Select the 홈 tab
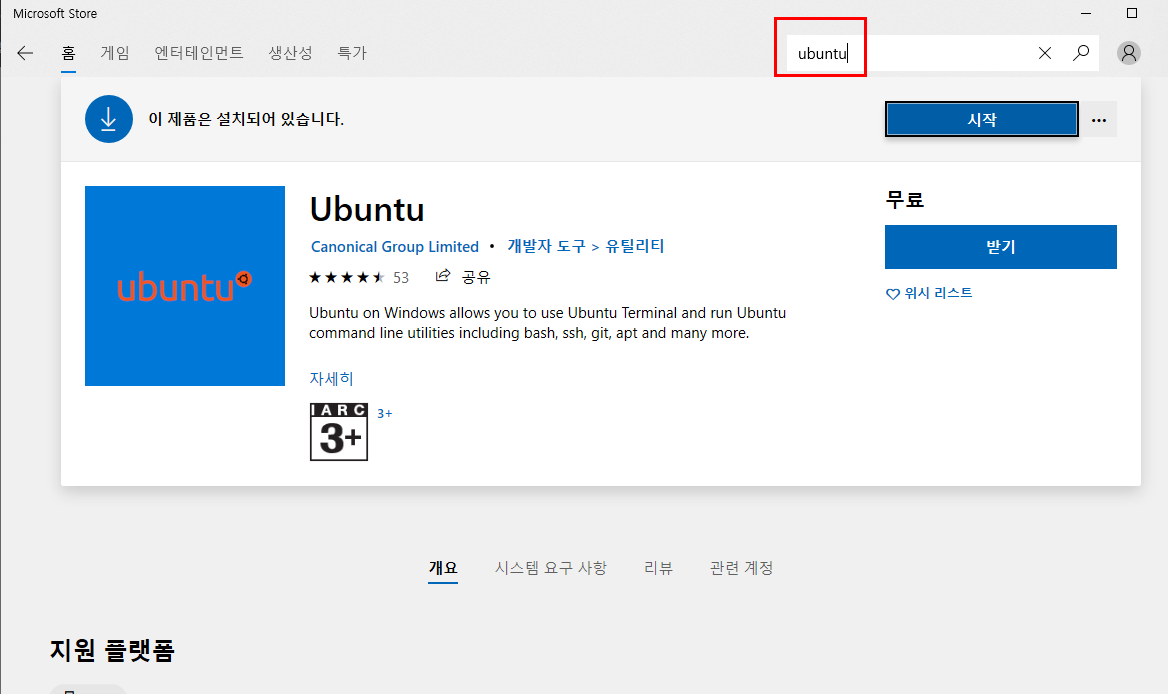 [69, 53]
